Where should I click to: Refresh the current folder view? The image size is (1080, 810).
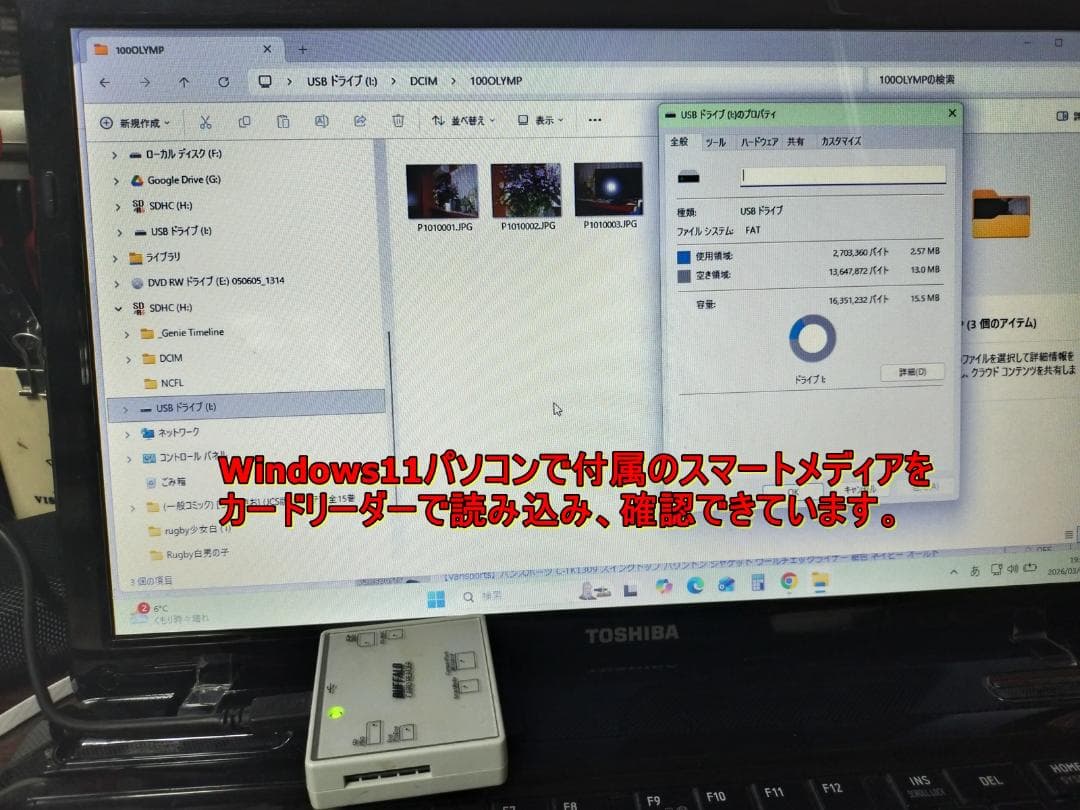(x=223, y=82)
